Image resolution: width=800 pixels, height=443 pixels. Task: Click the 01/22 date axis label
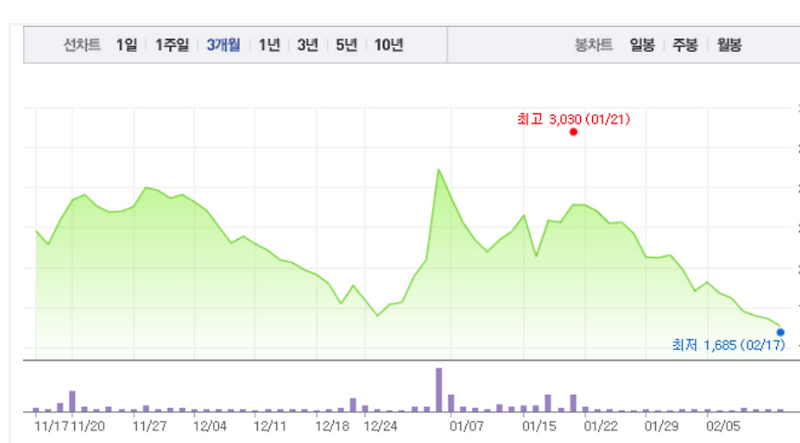pos(601,426)
